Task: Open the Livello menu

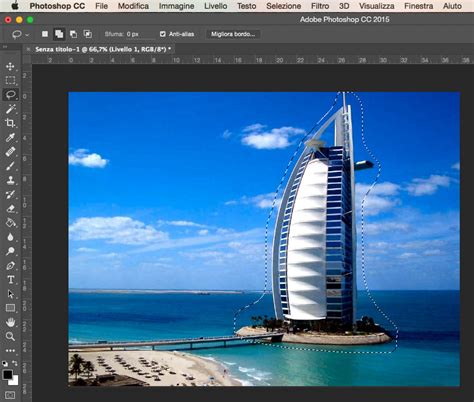Action: 216,6
